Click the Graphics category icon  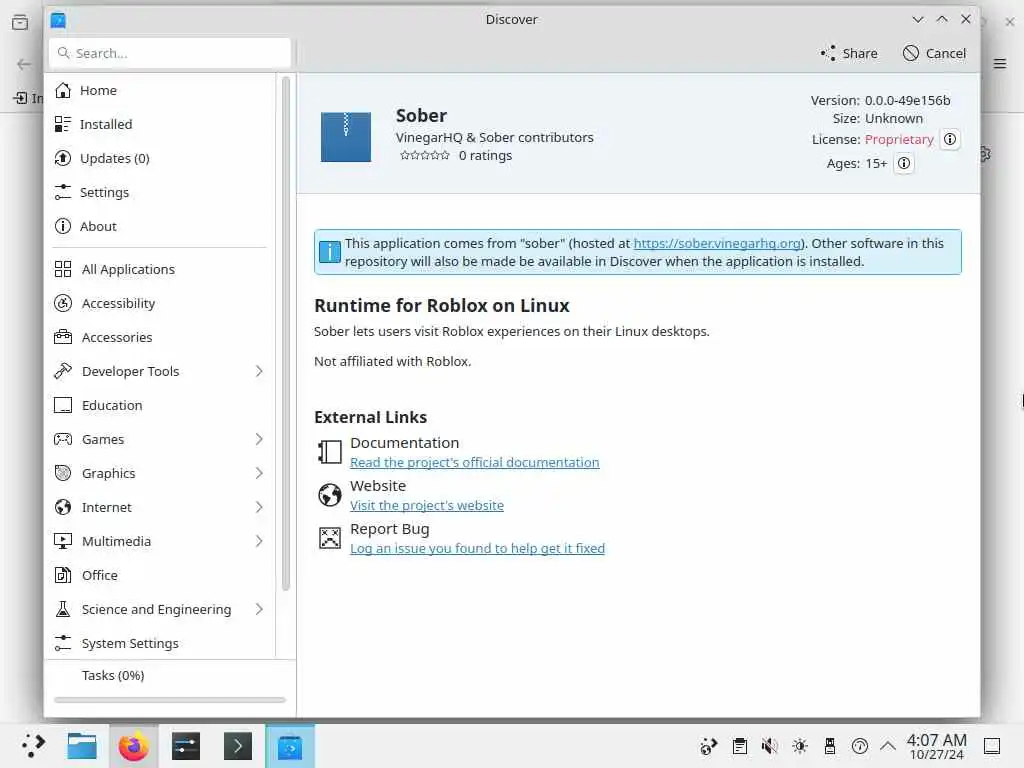(63, 473)
